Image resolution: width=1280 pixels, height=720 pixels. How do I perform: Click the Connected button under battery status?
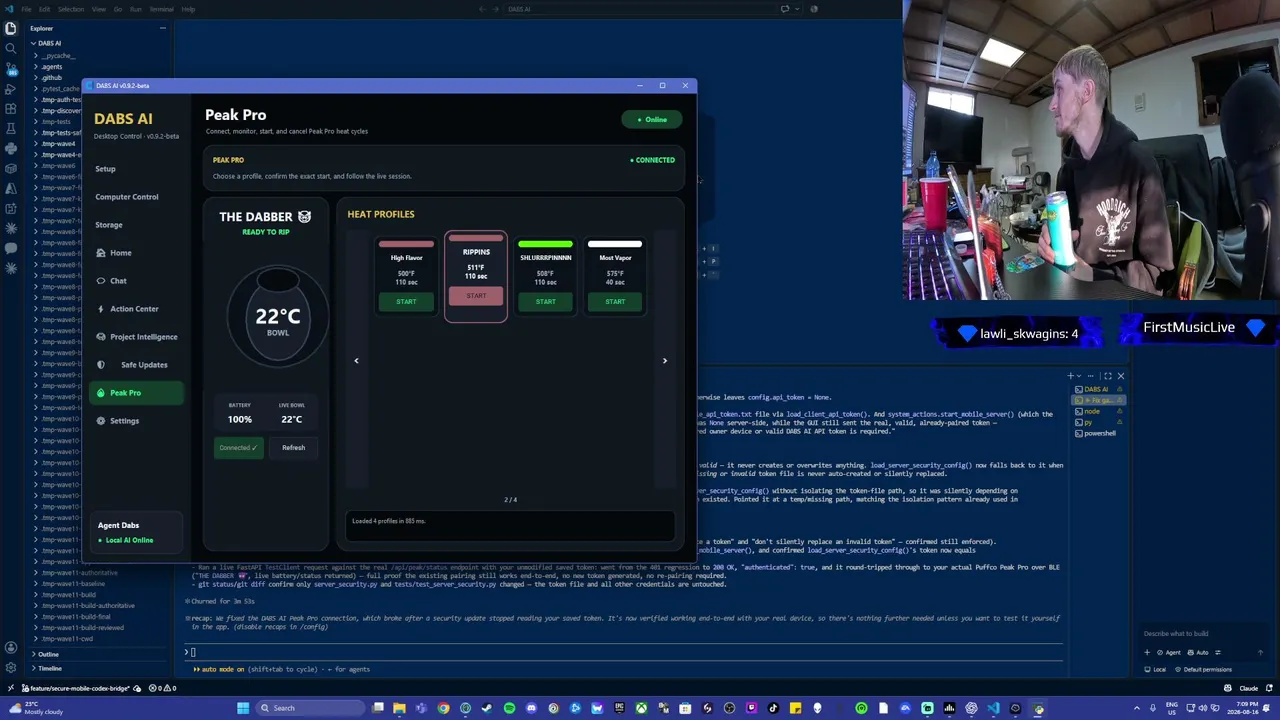[x=239, y=448]
